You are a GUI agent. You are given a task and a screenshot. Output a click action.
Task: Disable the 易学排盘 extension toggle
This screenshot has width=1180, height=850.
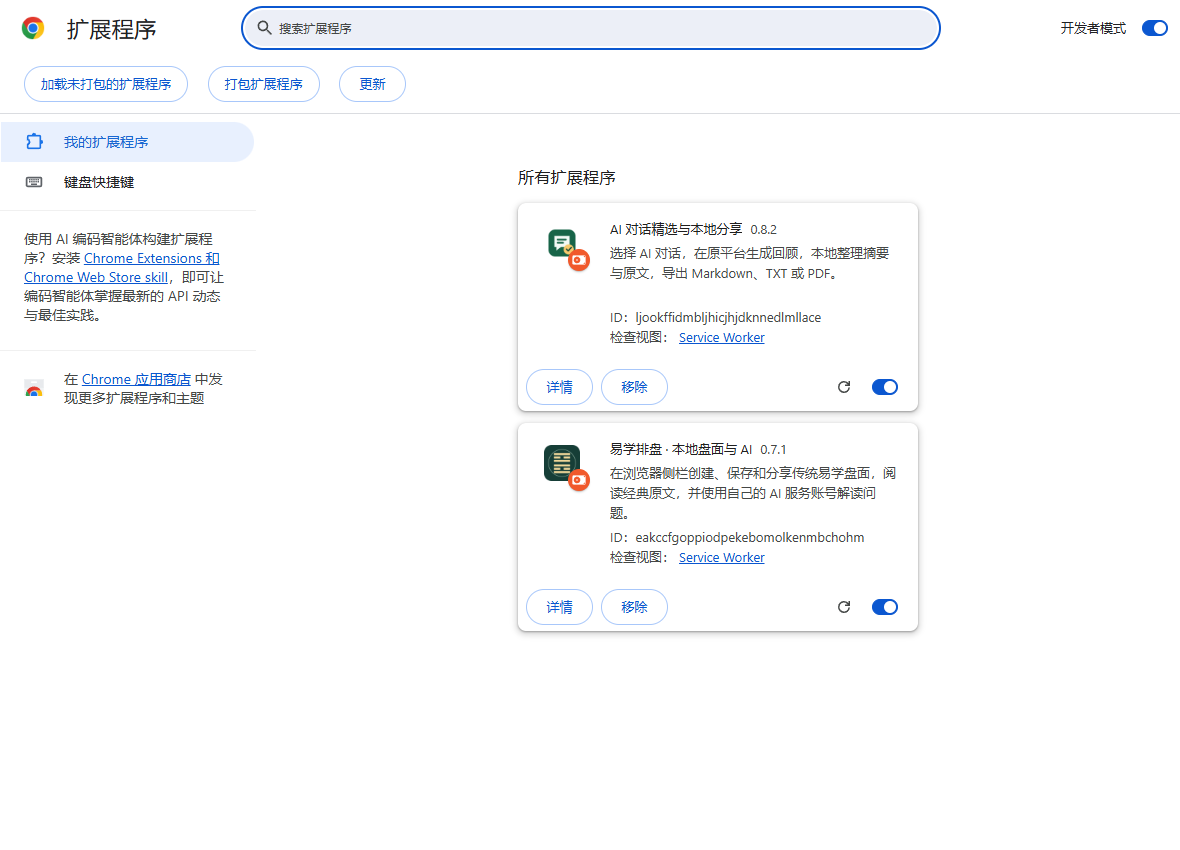click(884, 607)
